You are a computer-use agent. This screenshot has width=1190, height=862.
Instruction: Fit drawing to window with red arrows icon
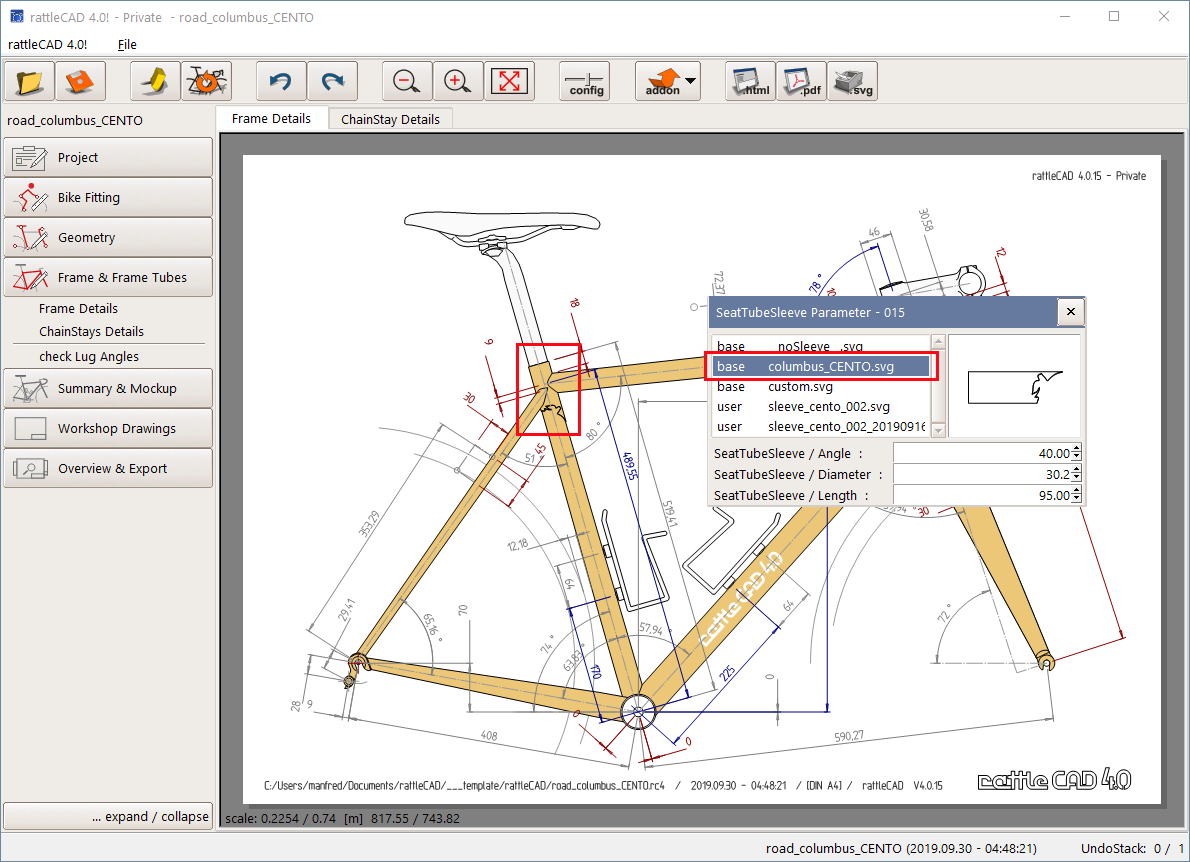click(509, 81)
